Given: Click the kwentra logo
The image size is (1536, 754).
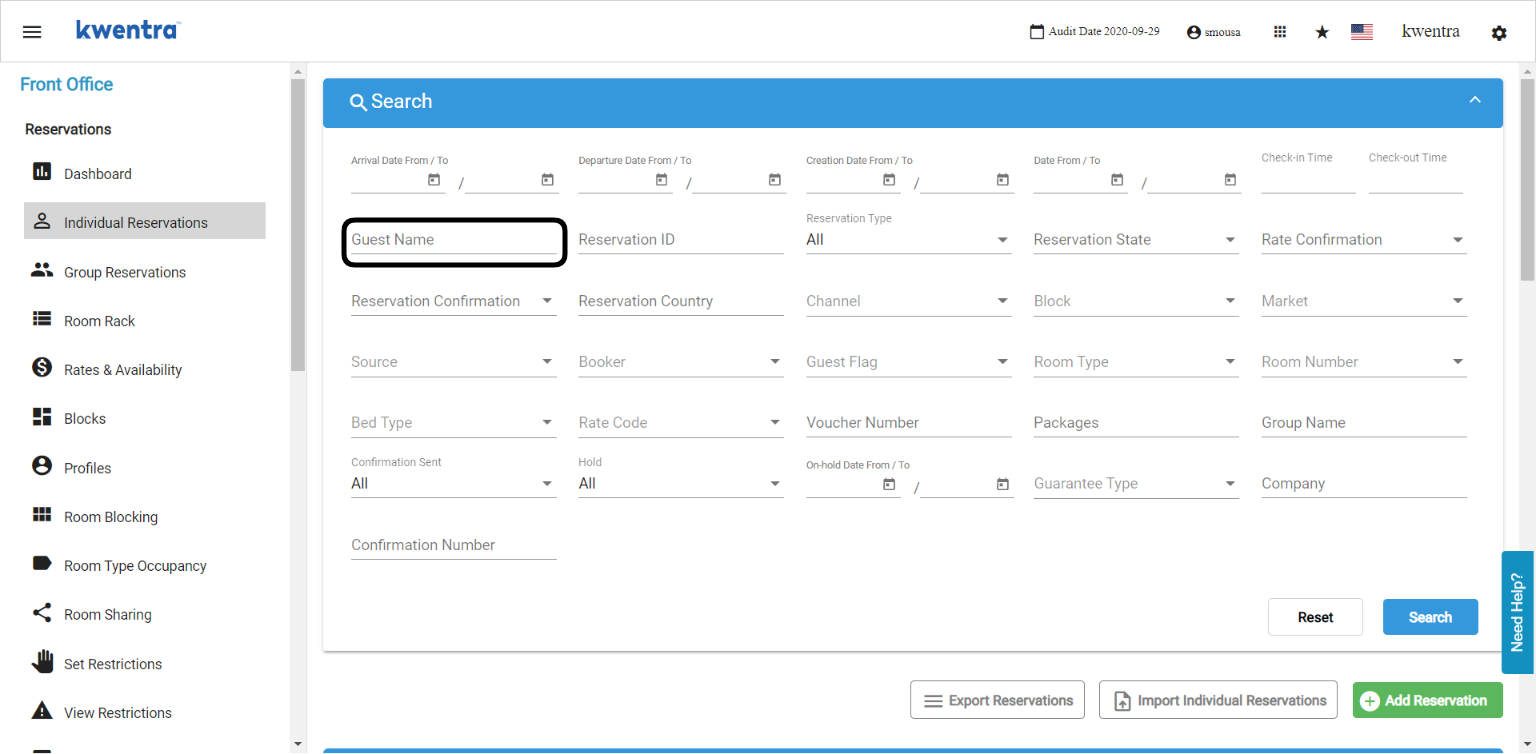Looking at the screenshot, I should (127, 30).
